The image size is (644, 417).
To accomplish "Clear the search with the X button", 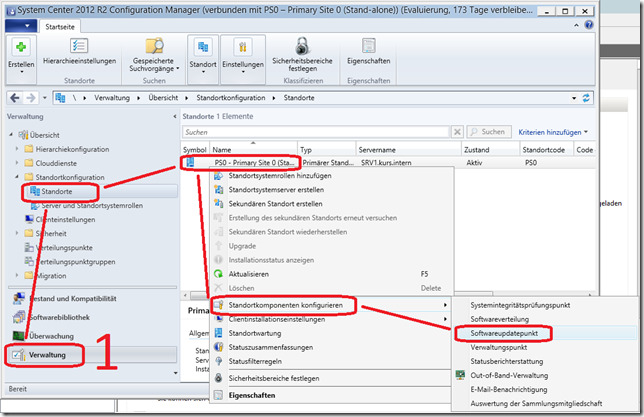I will point(457,132).
